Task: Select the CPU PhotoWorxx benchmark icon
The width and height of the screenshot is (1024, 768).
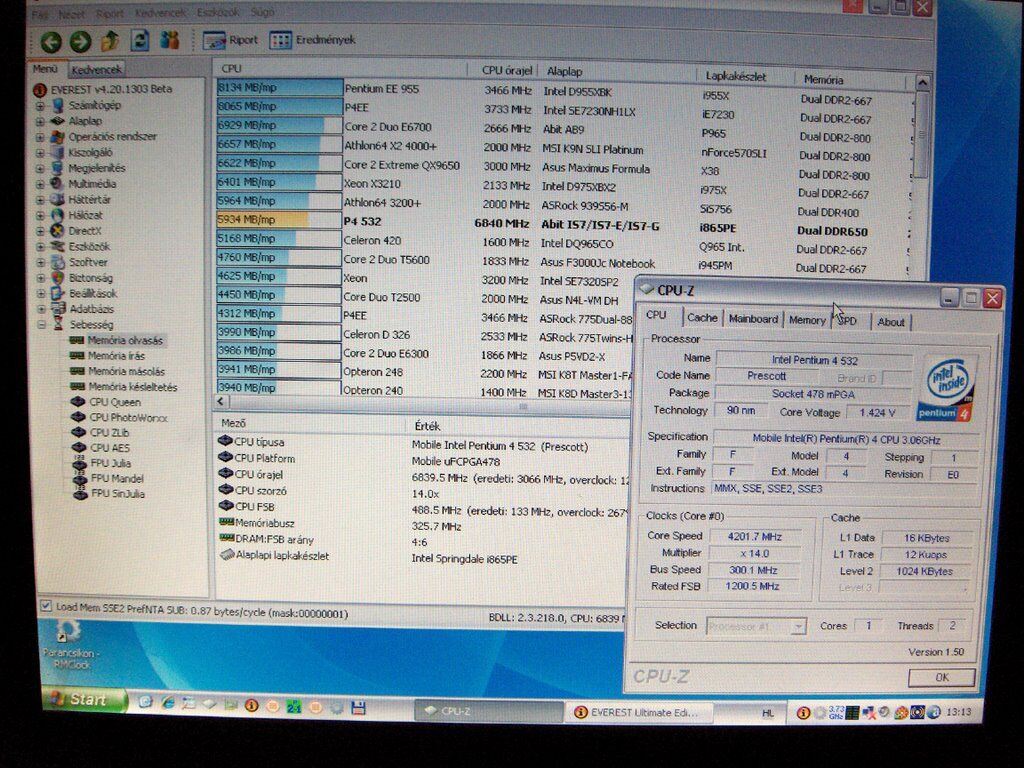Action: (x=78, y=417)
